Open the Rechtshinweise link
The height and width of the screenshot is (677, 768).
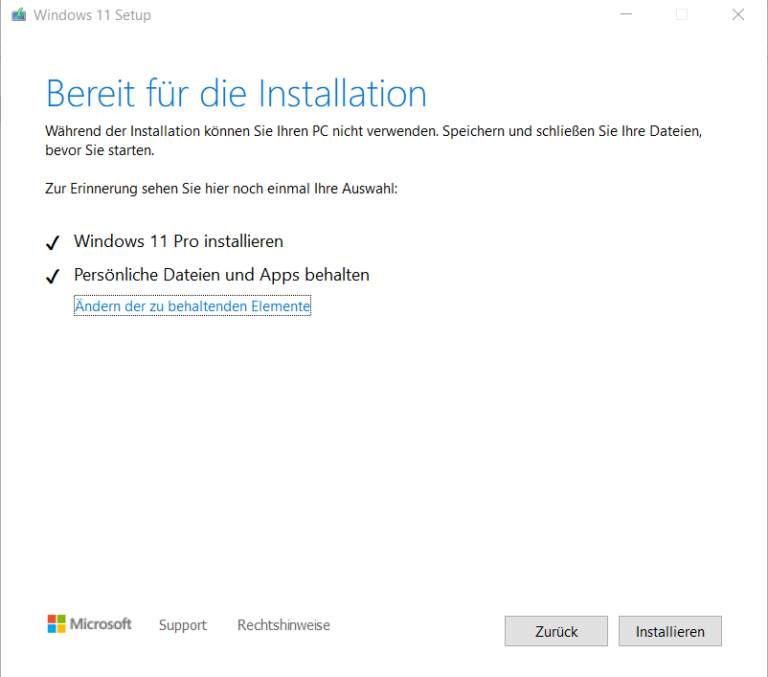(284, 625)
